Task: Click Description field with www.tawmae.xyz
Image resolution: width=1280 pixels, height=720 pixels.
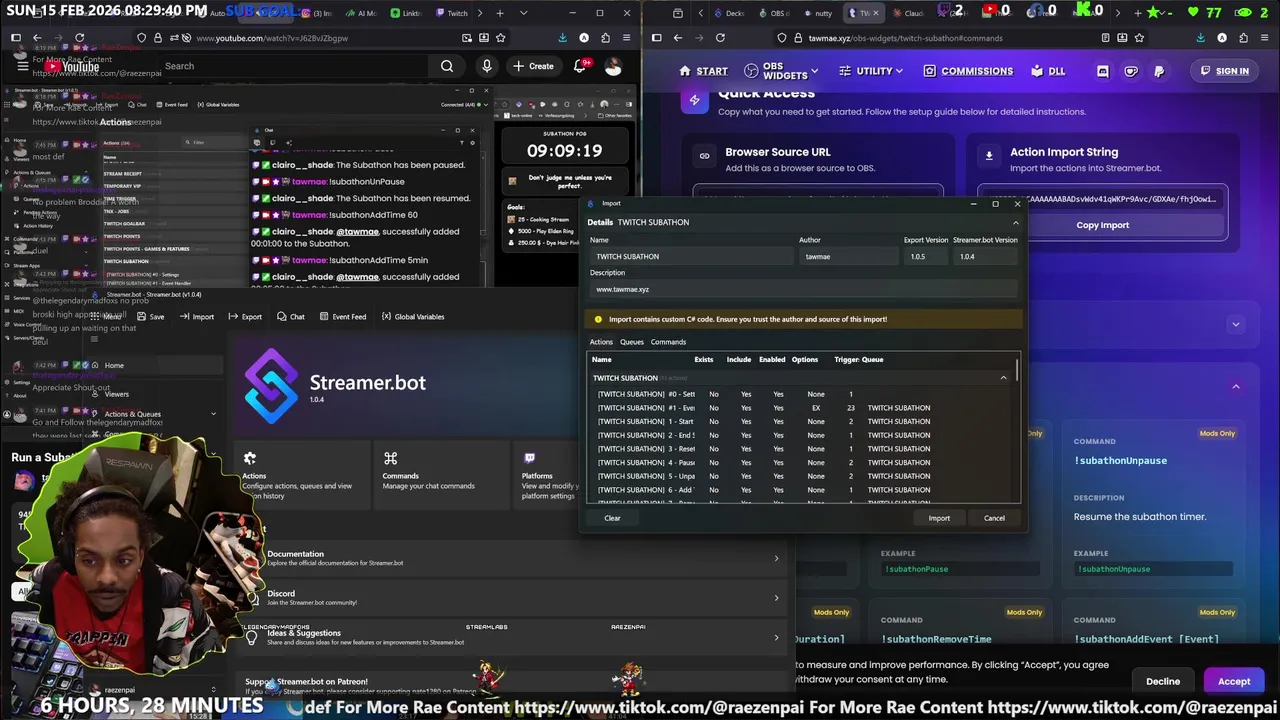Action: (x=803, y=289)
